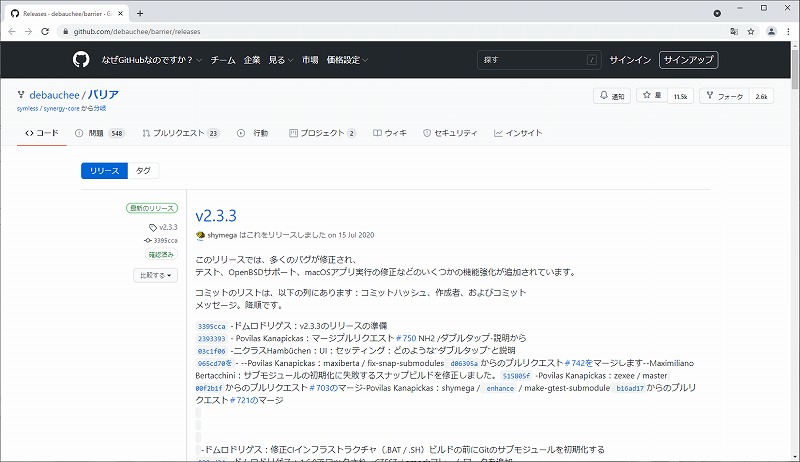Reload the page with the refresh icon

coord(45,32)
